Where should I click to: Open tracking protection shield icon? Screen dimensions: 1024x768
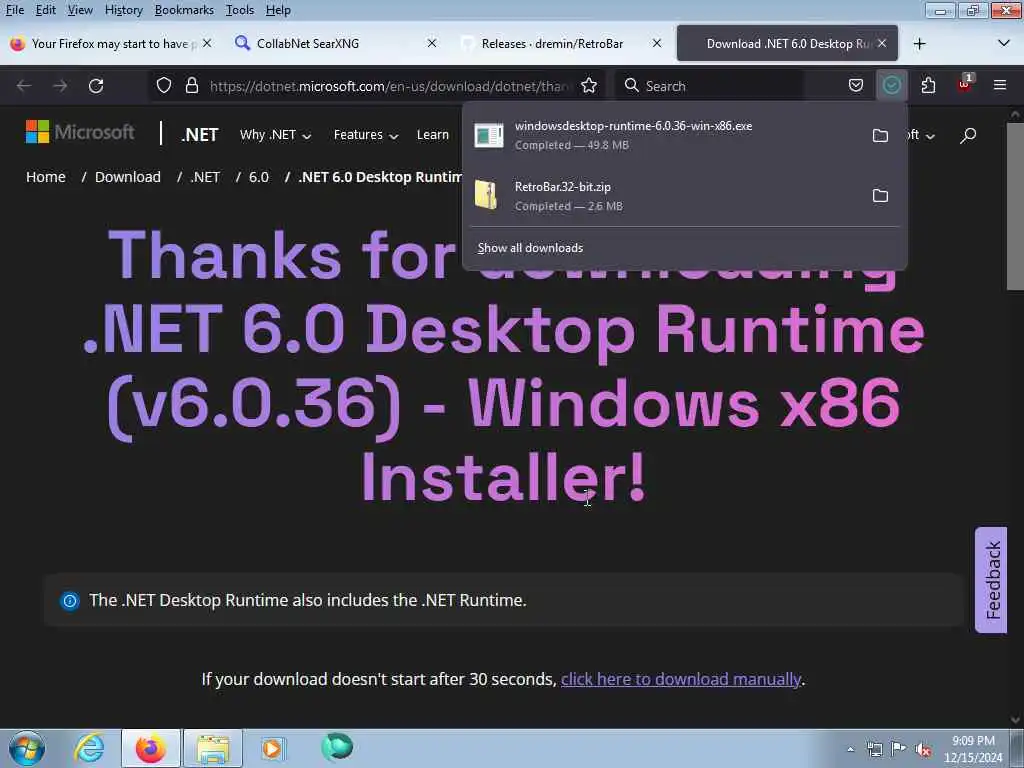click(164, 86)
